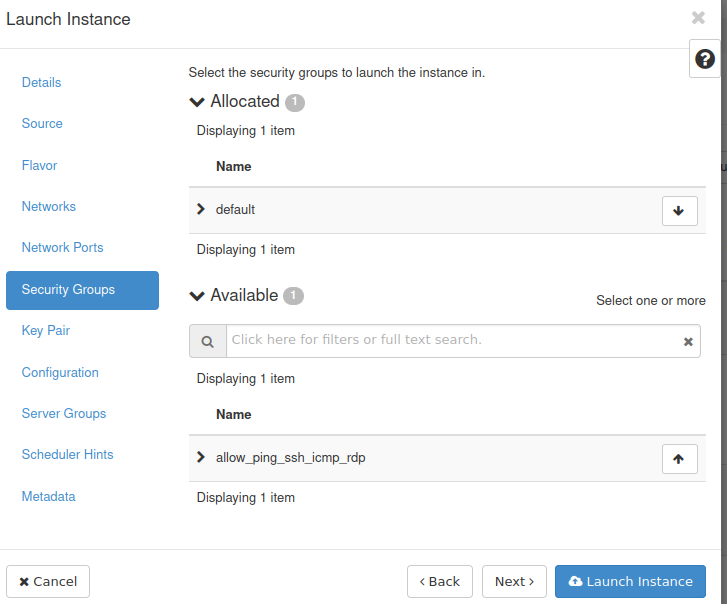Screen dimensions: 727x604
Task: Go to the Flavor step
Action: (x=40, y=165)
